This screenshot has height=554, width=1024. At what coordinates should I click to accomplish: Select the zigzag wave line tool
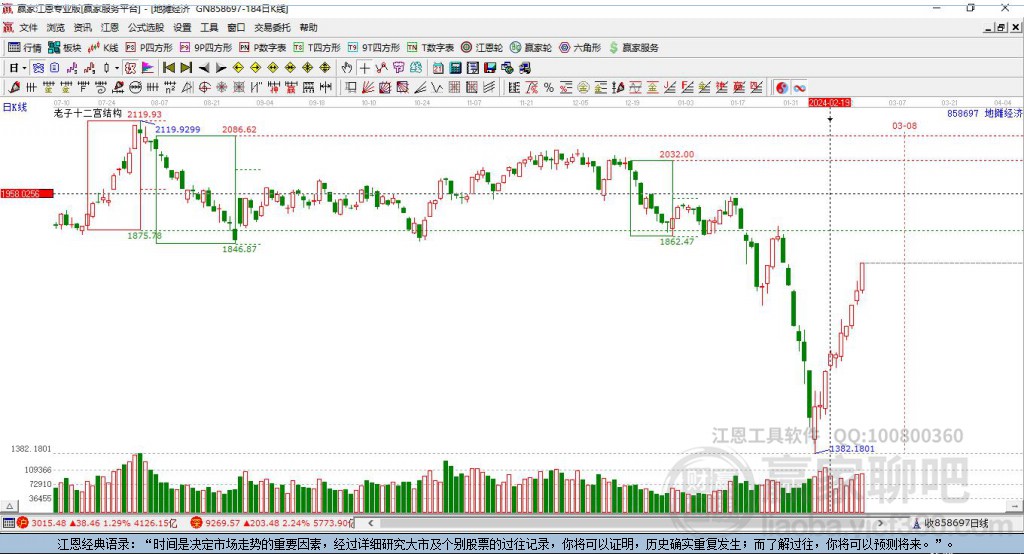point(438,88)
